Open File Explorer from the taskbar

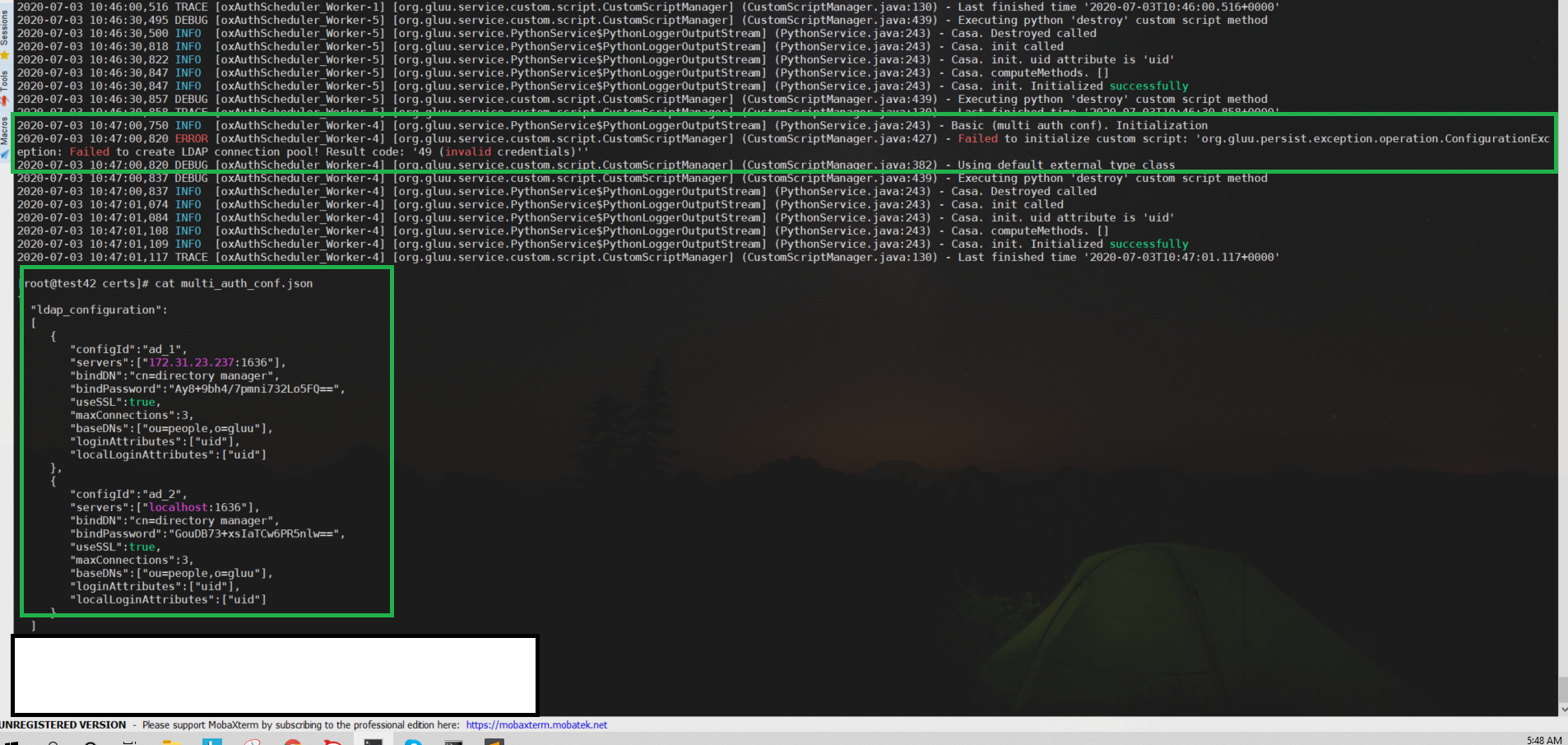[171, 742]
